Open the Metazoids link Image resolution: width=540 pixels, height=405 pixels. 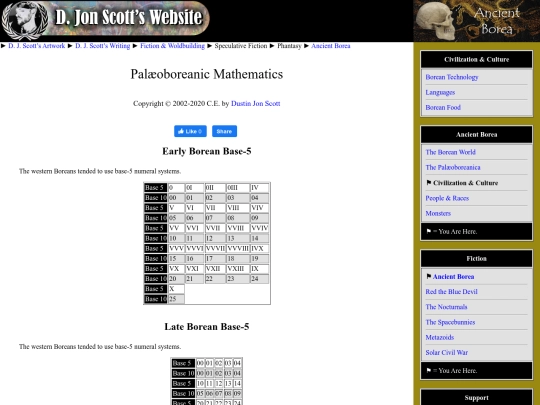(439, 338)
